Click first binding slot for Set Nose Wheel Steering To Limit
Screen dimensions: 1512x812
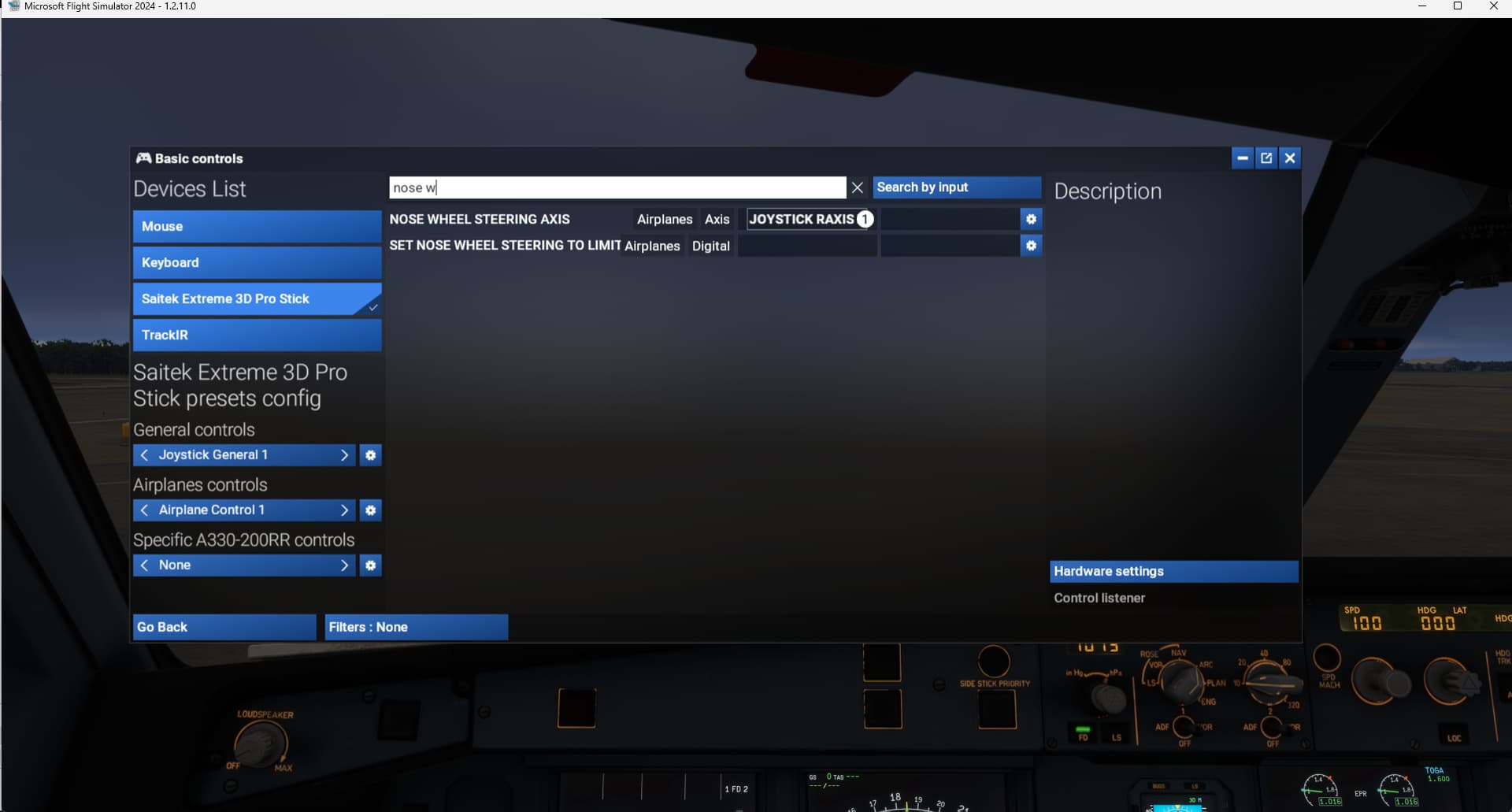click(x=807, y=246)
